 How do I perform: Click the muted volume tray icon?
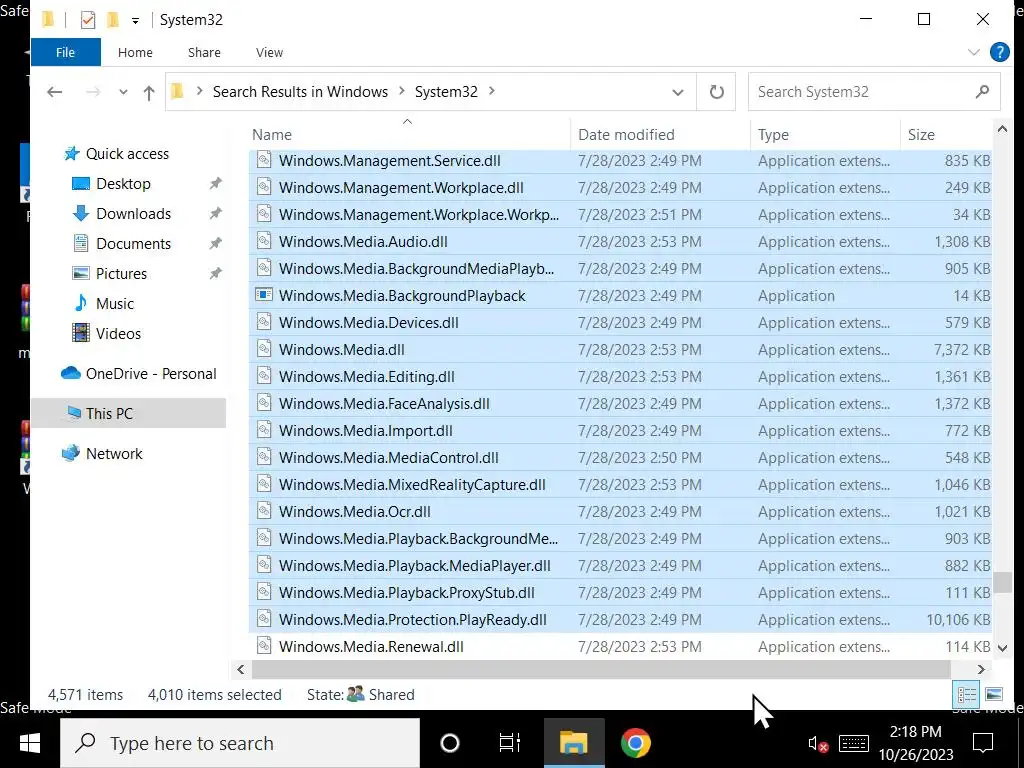[x=818, y=744]
